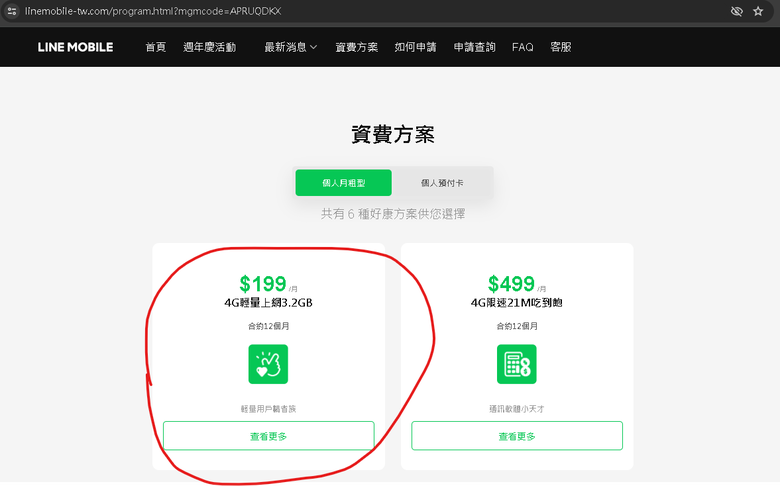Open 資費方案 menu item
Viewport: 780px width, 486px height.
coord(357,47)
